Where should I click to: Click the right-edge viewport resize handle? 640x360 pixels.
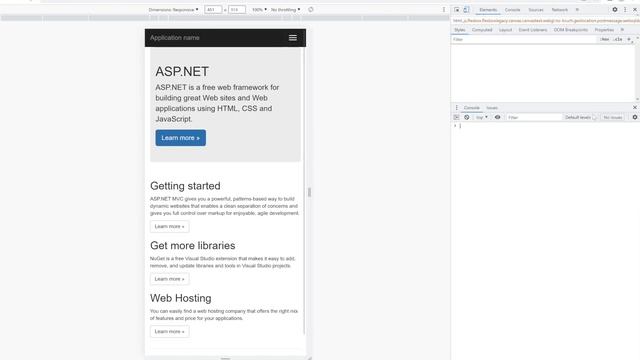(x=309, y=192)
